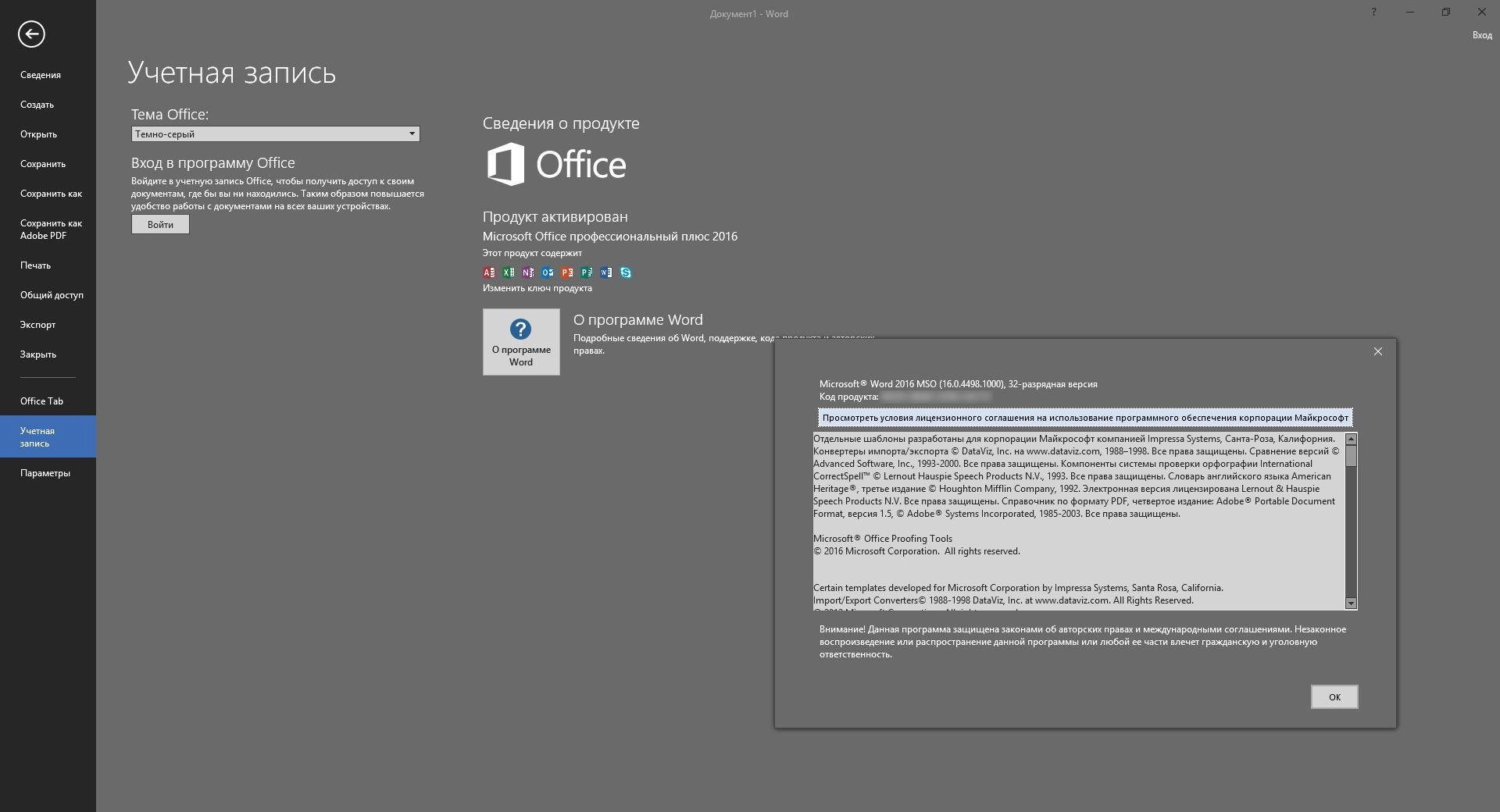Click the Сведения о продукте heading
1500x812 pixels.
561,123
